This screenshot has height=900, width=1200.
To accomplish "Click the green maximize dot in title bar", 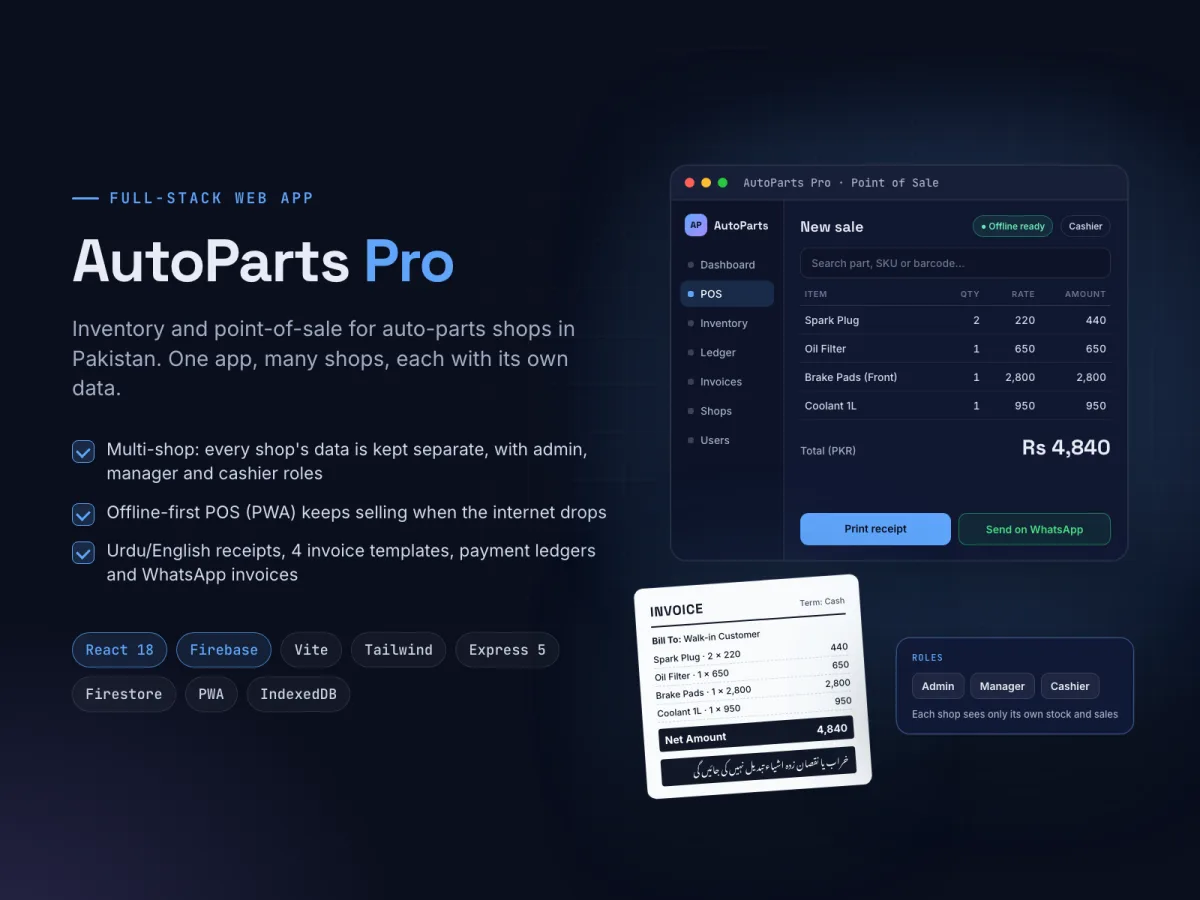I will (723, 183).
